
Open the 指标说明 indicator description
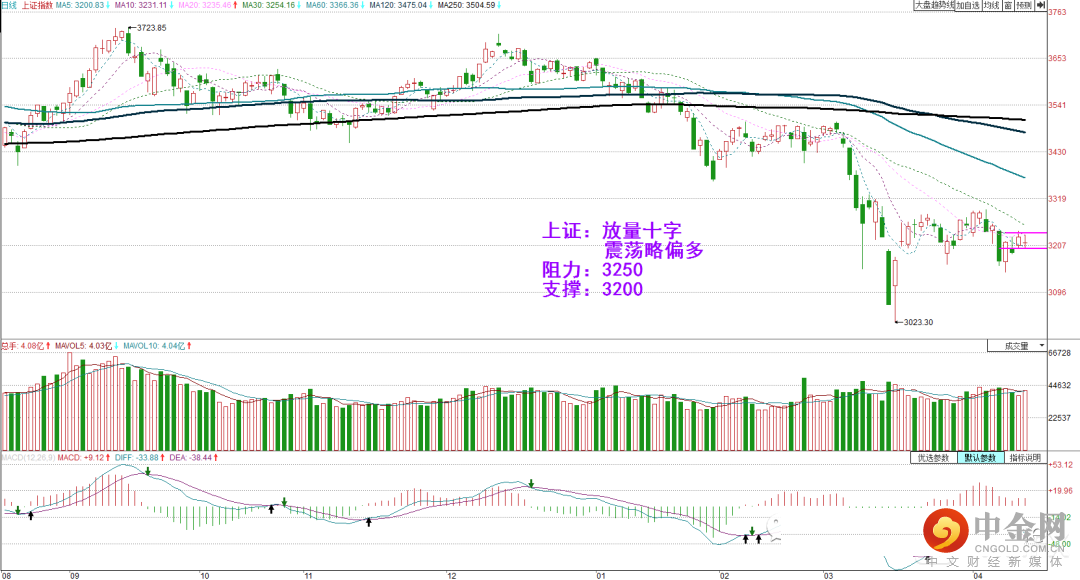[1025, 458]
